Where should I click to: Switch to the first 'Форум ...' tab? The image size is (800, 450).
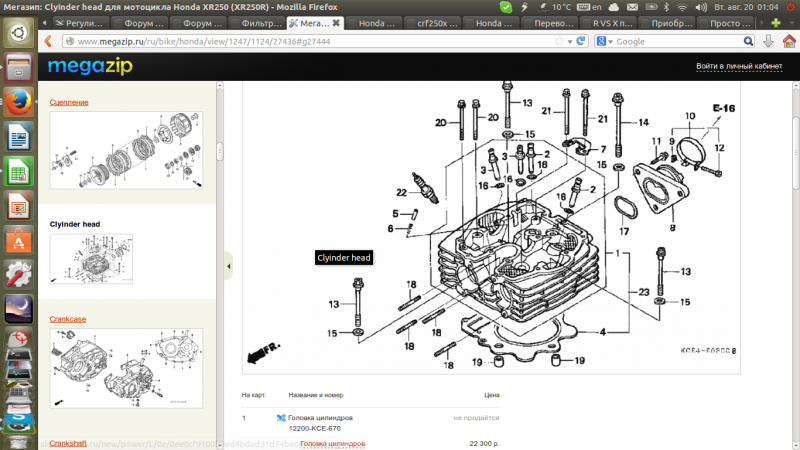(140, 23)
